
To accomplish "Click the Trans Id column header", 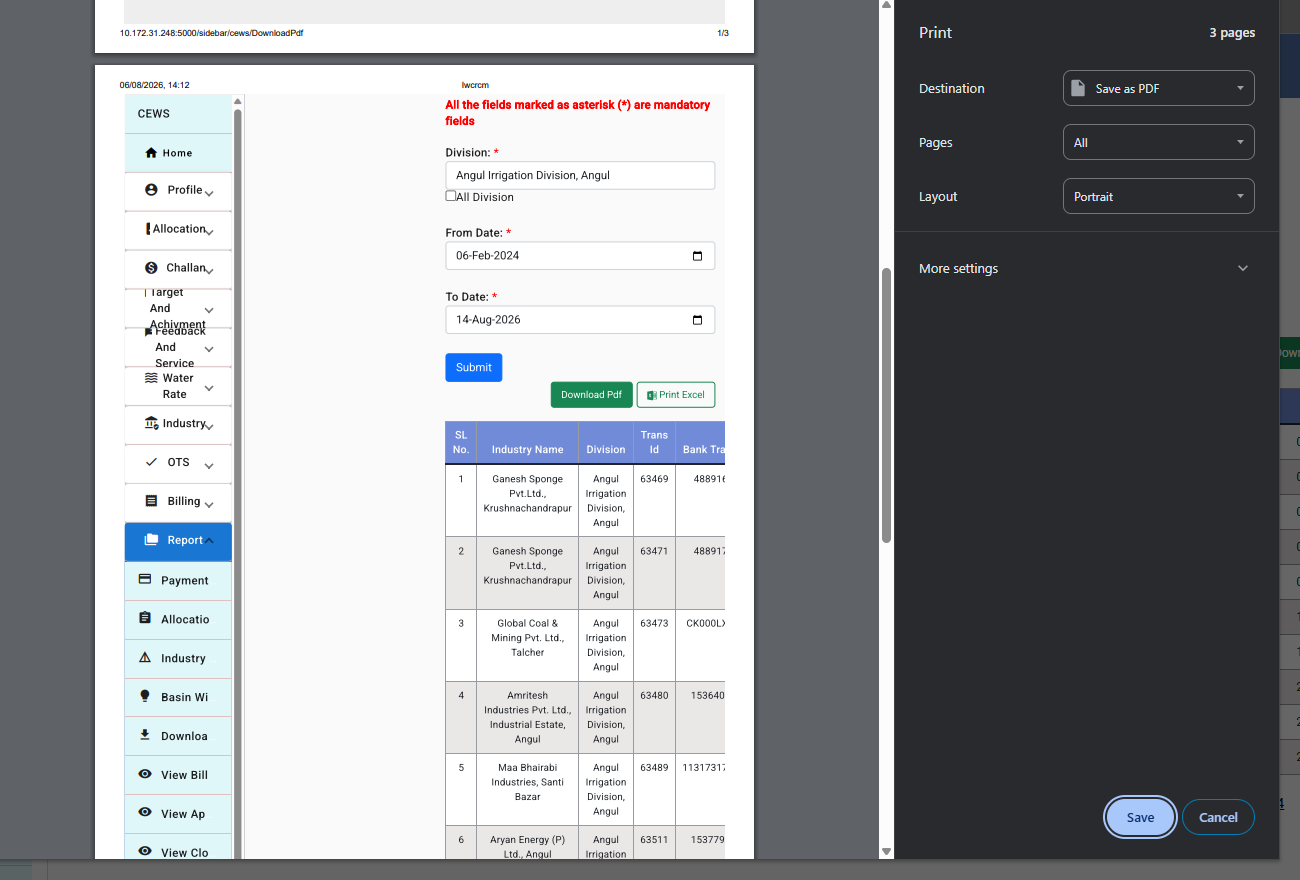I will tap(655, 442).
